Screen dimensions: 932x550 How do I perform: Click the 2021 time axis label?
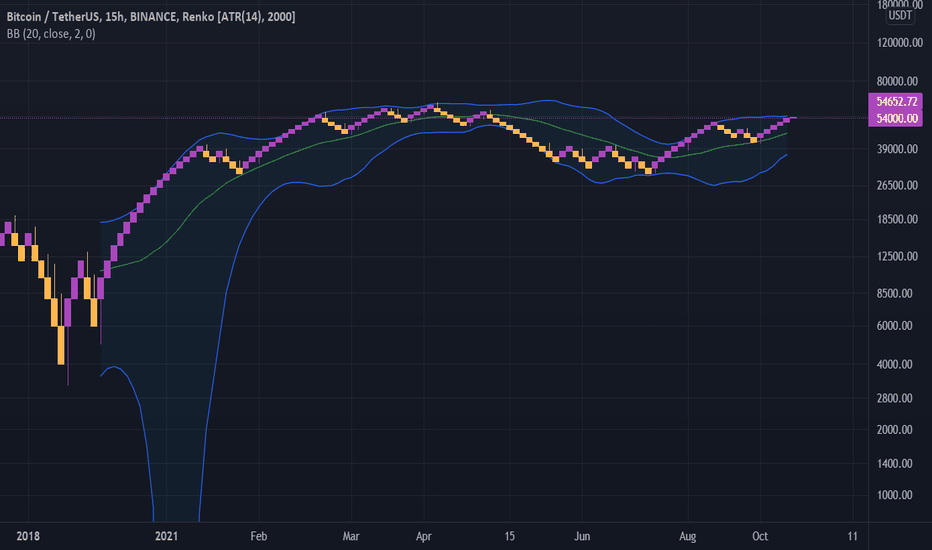166,536
